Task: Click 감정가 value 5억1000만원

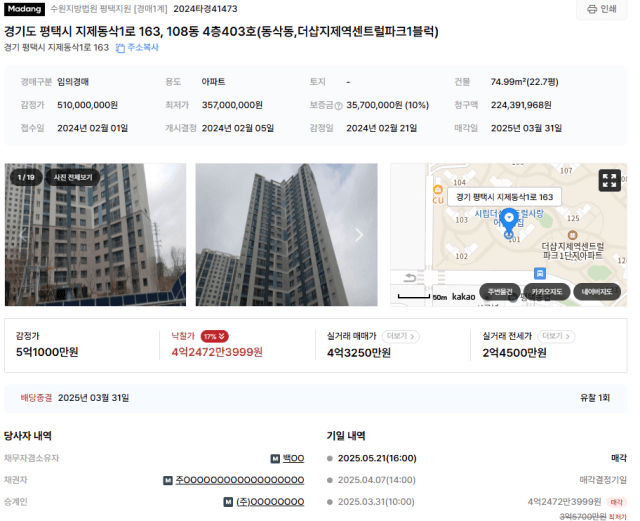Action: (47, 352)
